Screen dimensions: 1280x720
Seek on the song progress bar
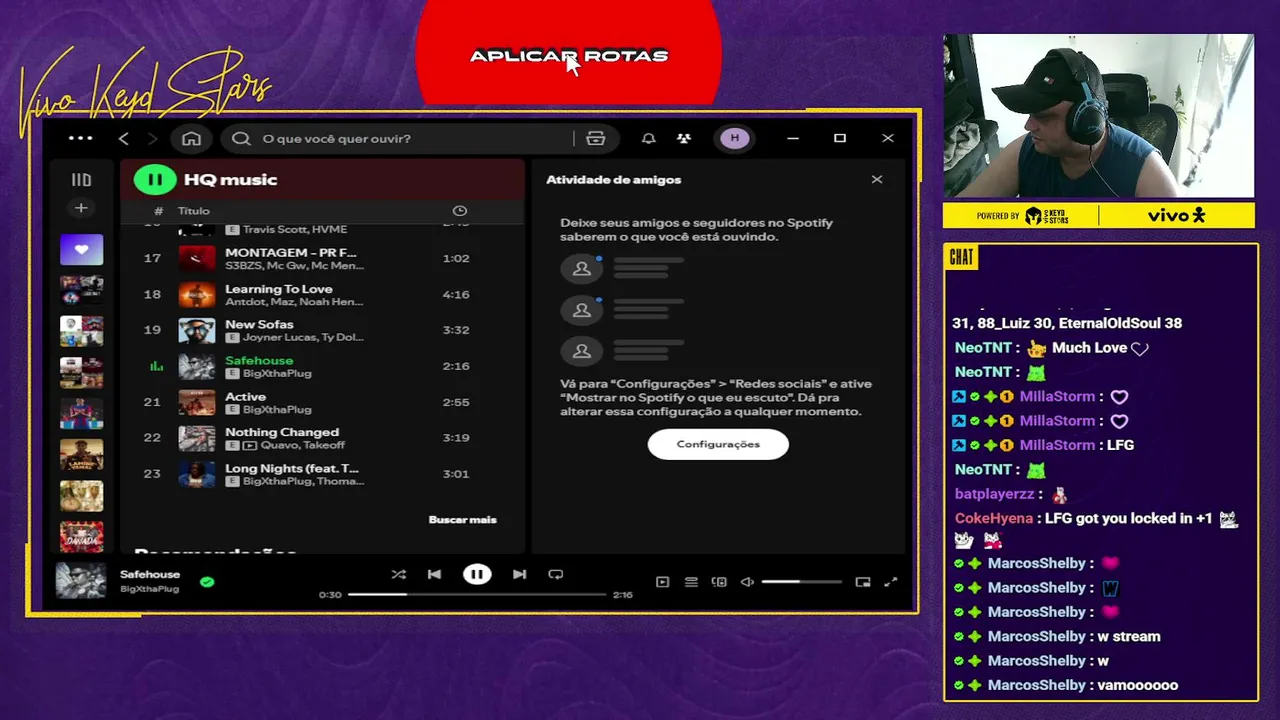tap(477, 595)
